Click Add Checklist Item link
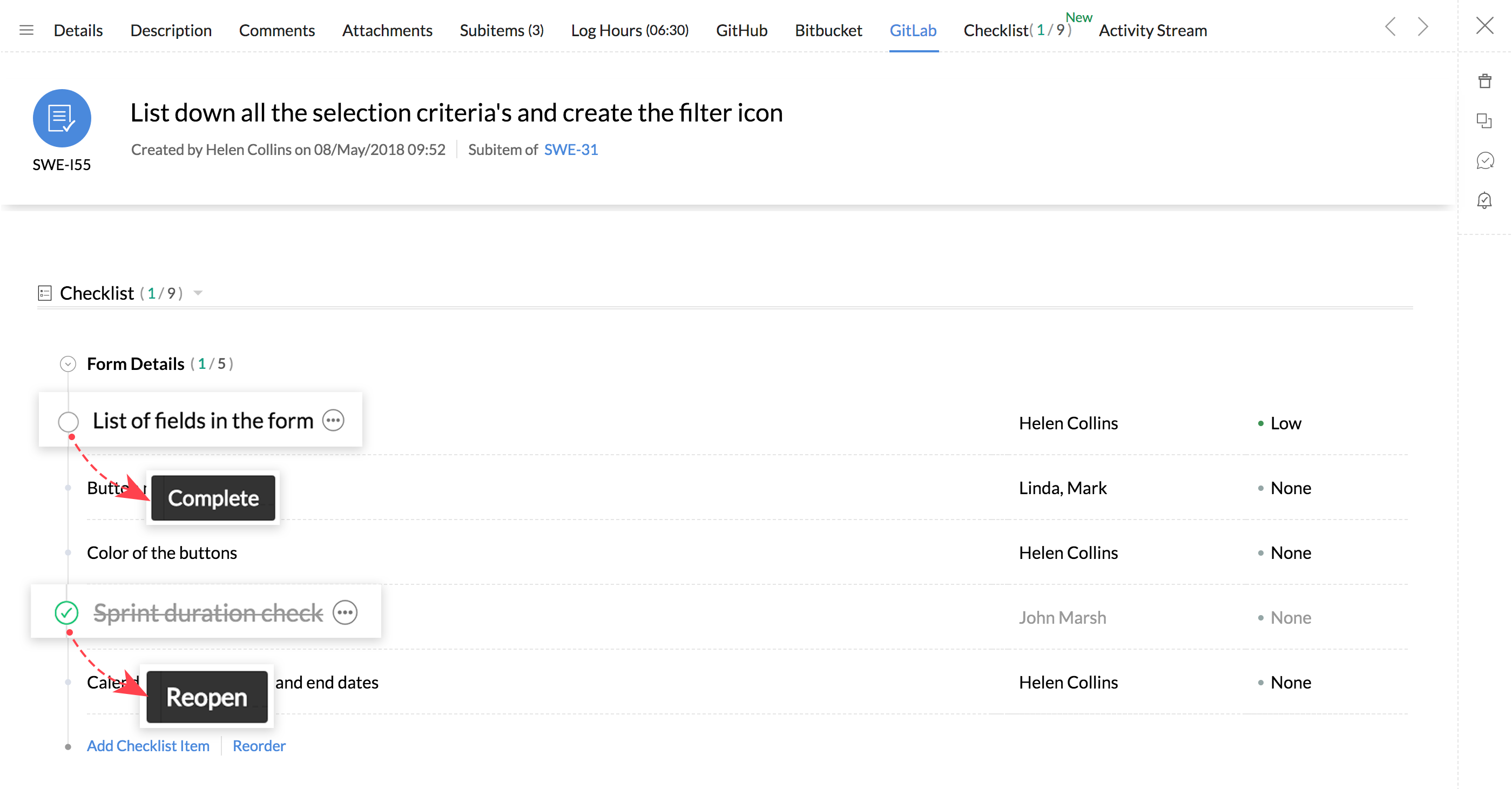This screenshot has height=789, width=1512. point(148,746)
